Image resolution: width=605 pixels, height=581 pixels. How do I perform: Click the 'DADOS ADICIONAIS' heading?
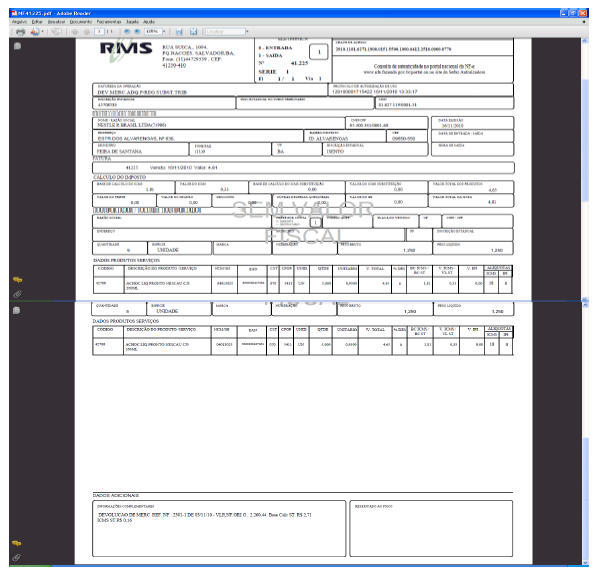(116, 495)
